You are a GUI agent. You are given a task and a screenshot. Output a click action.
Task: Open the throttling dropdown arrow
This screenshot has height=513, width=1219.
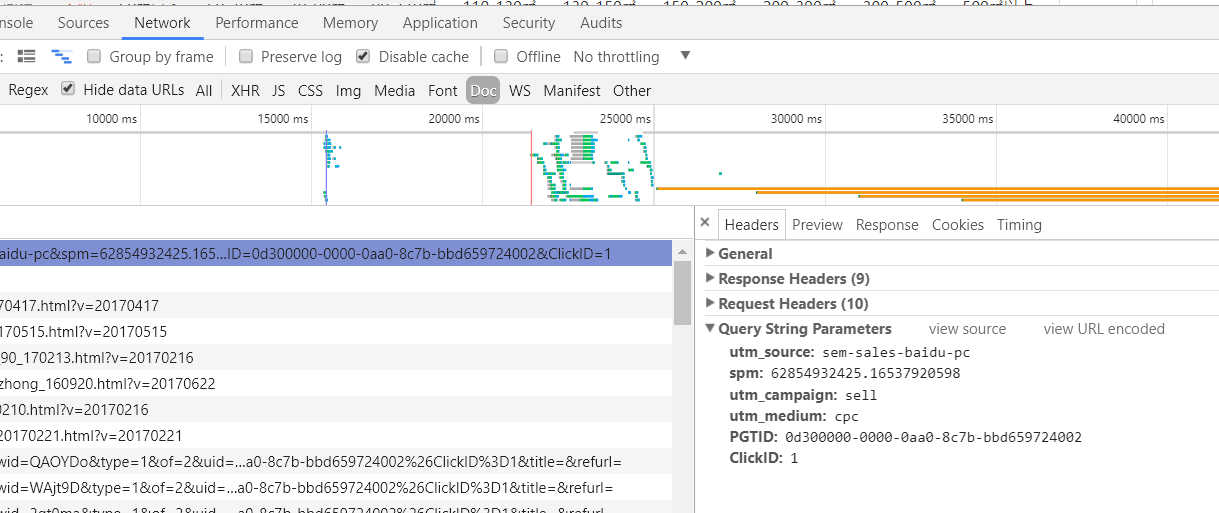pos(685,56)
